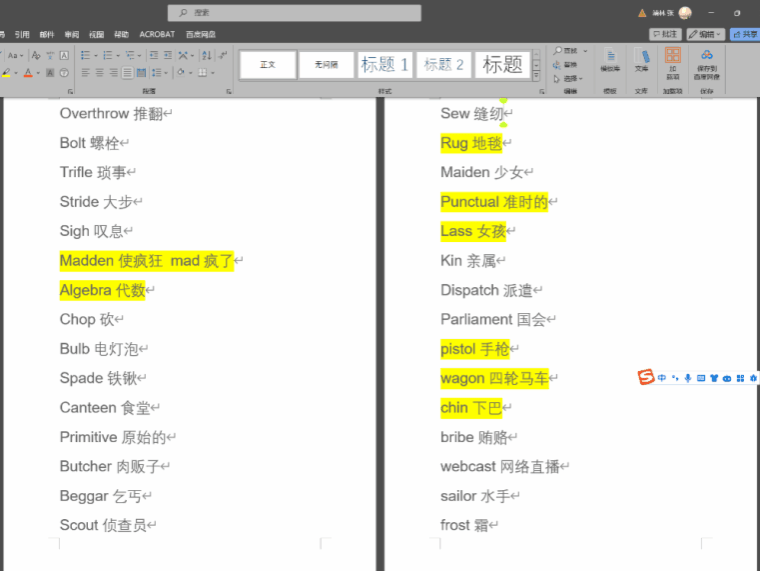760x571 pixels.
Task: Click the 共享 share button
Action: point(745,34)
